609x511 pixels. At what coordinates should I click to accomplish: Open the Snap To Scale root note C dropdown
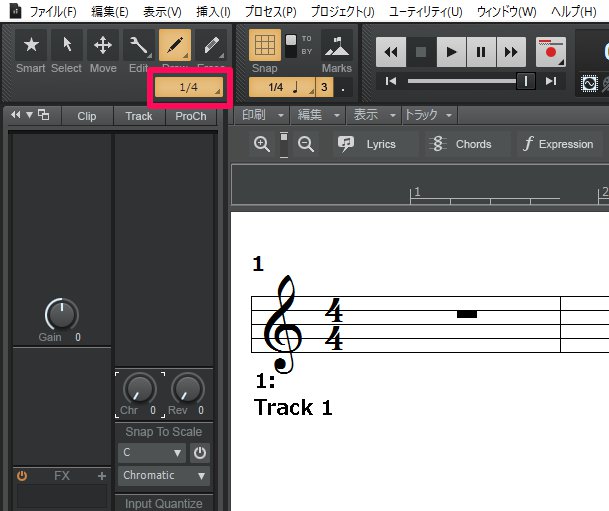tap(152, 453)
